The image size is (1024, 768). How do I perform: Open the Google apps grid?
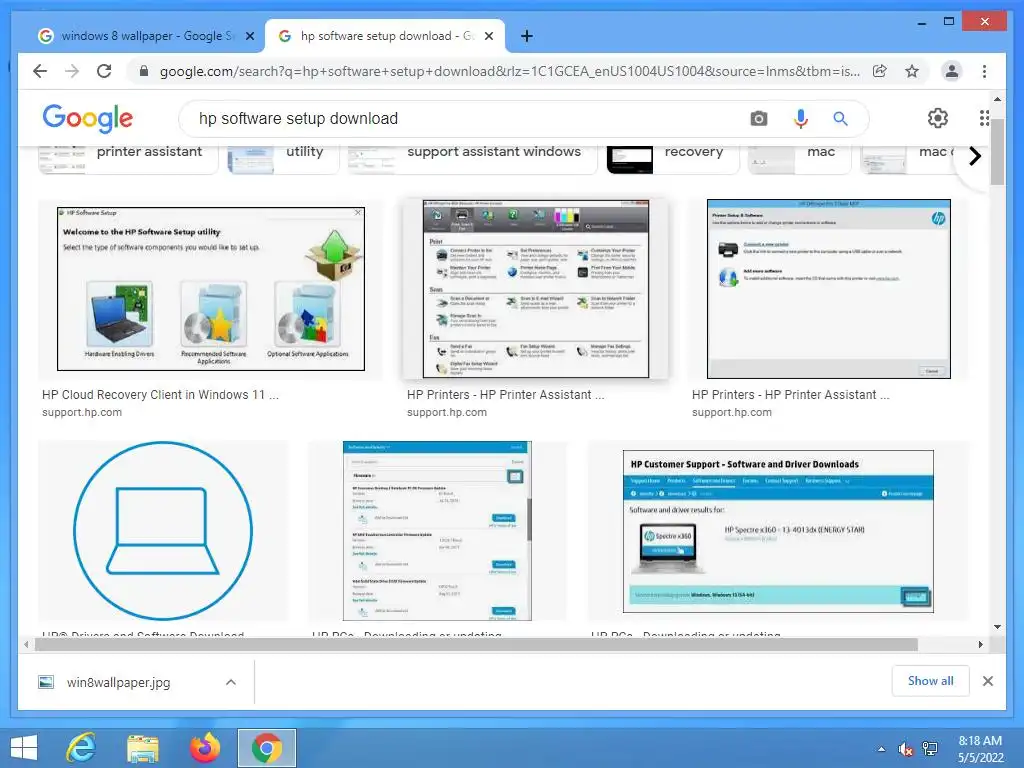pos(984,118)
